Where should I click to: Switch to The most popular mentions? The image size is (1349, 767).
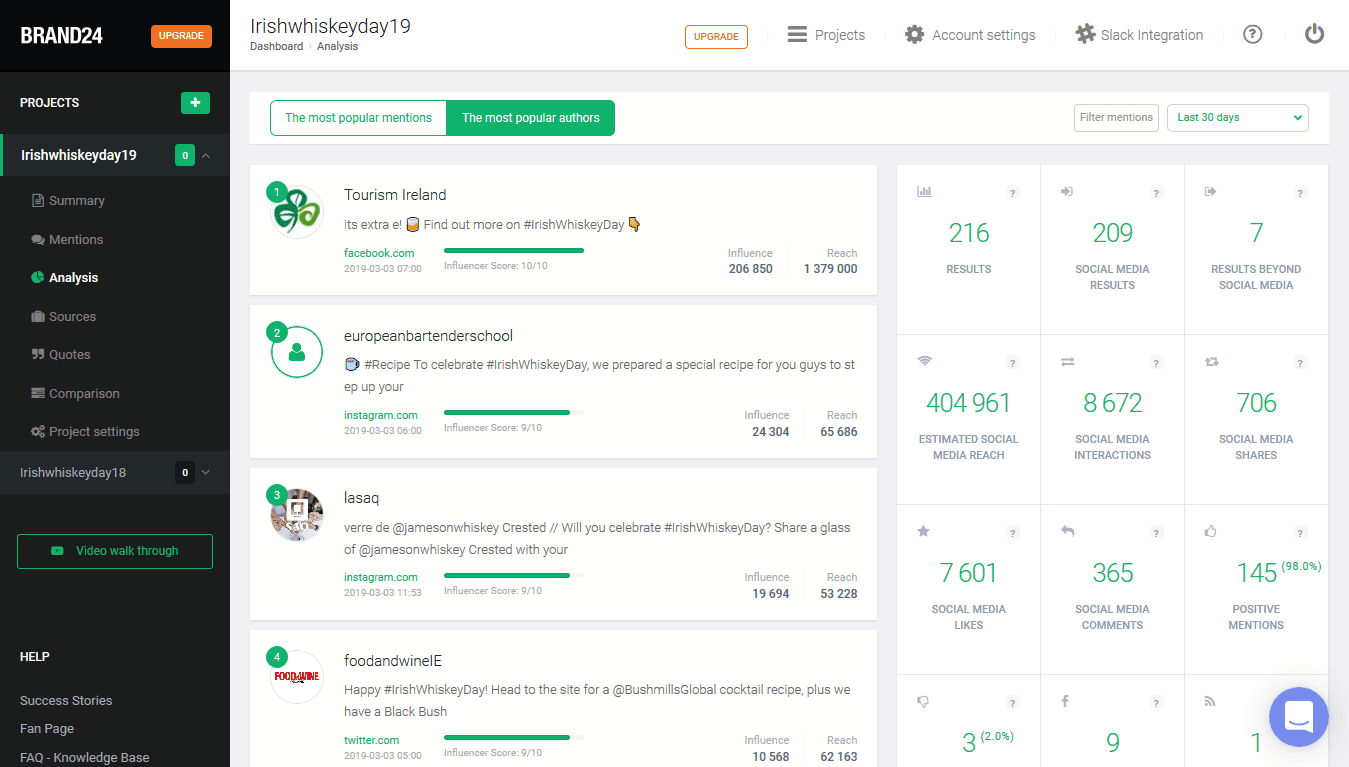tap(358, 118)
